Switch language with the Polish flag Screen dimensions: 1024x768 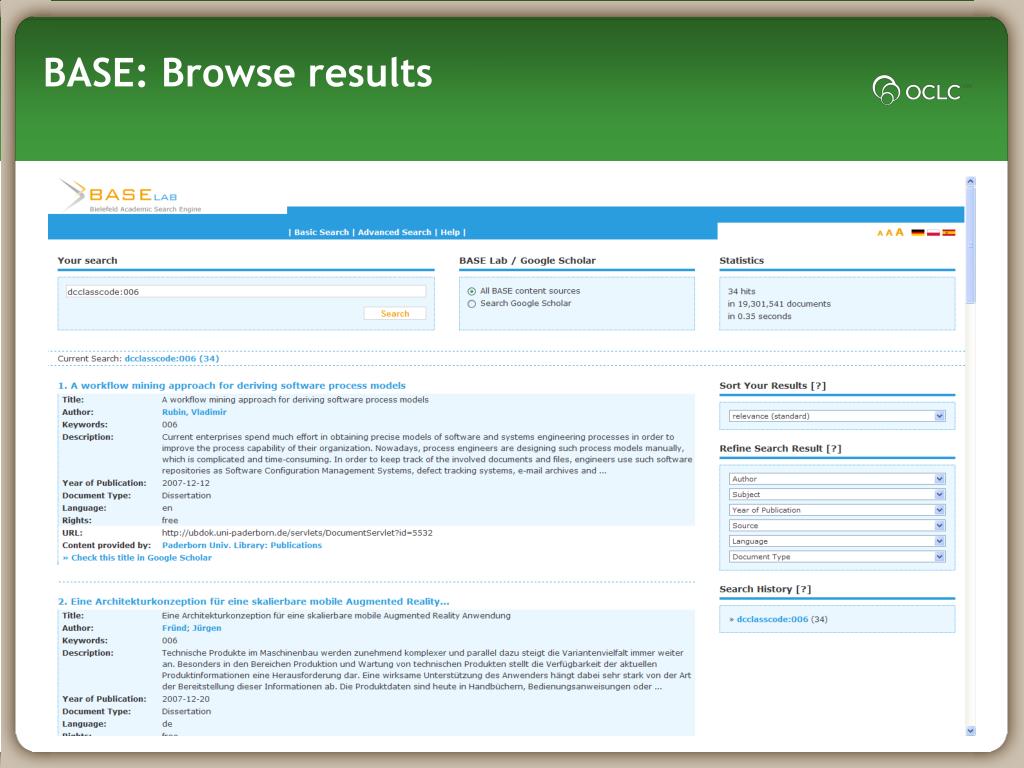[933, 232]
